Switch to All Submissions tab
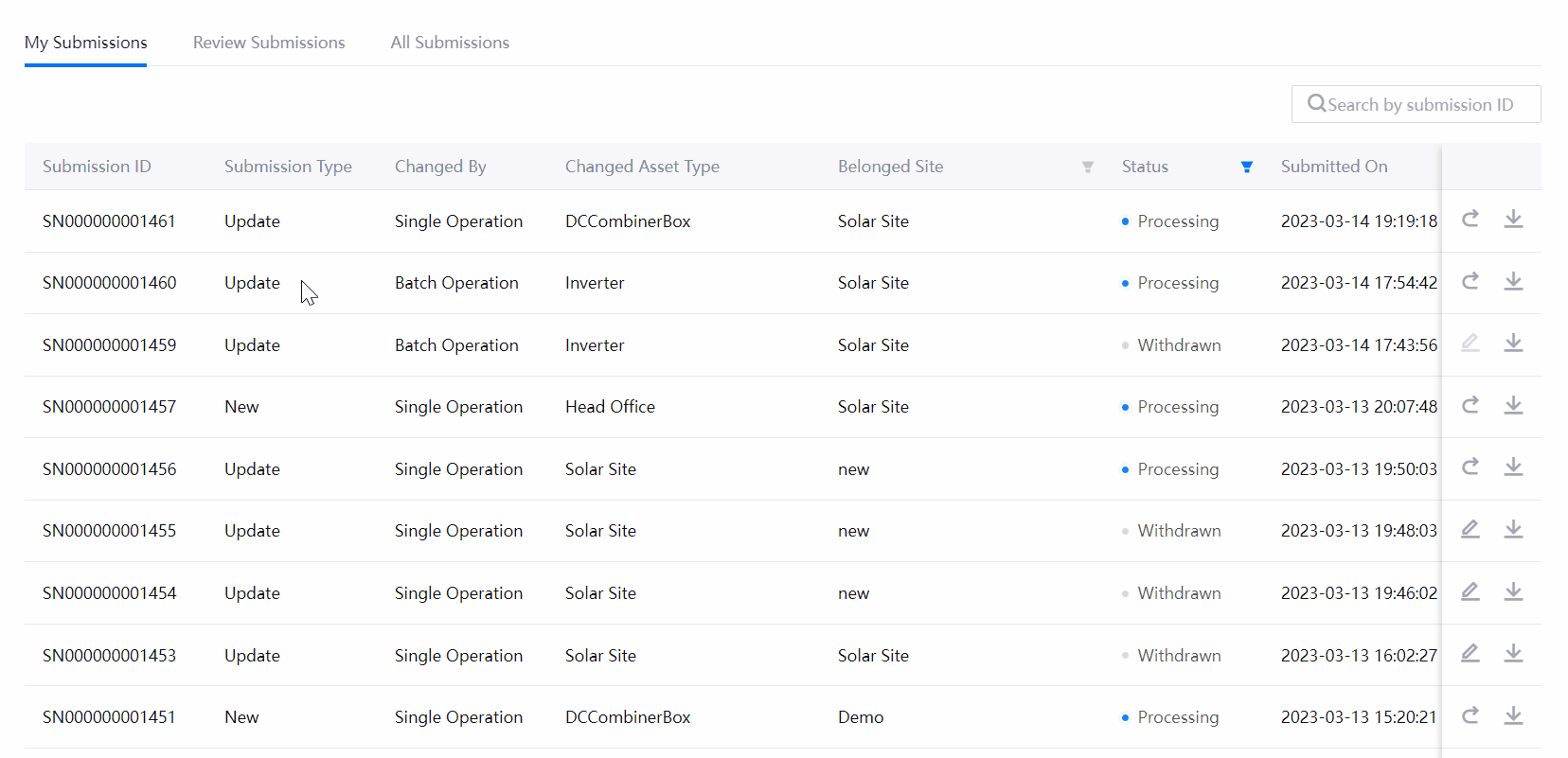 tap(450, 43)
